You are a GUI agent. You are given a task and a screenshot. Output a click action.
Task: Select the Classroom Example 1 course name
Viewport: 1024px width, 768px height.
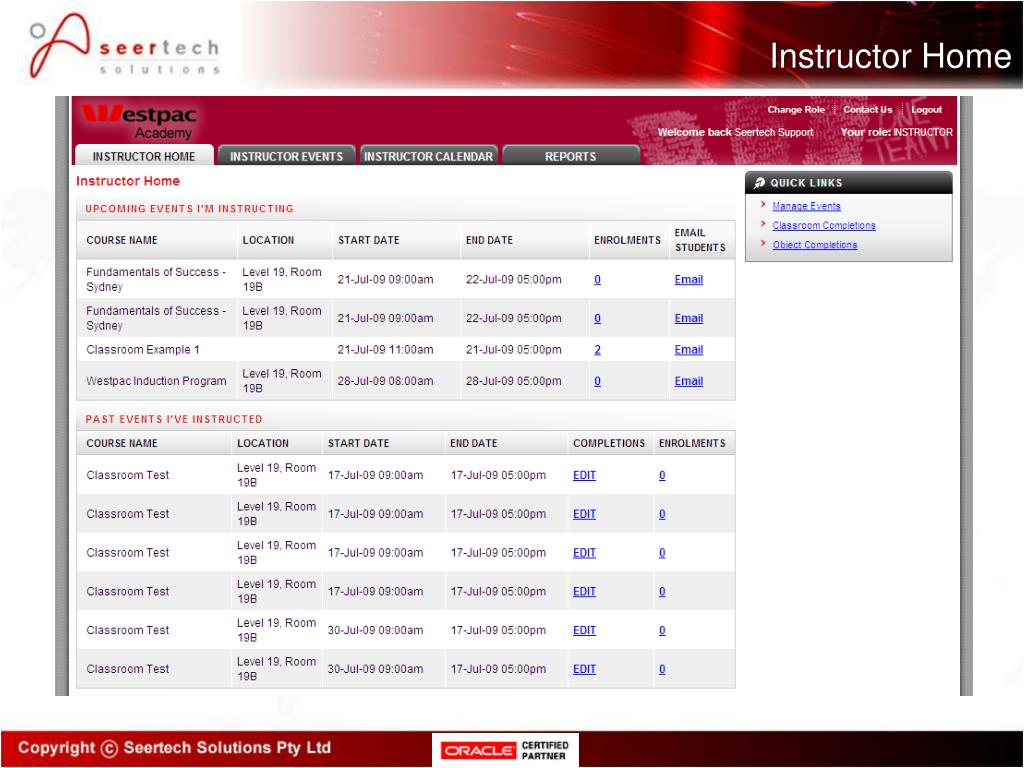pyautogui.click(x=143, y=349)
